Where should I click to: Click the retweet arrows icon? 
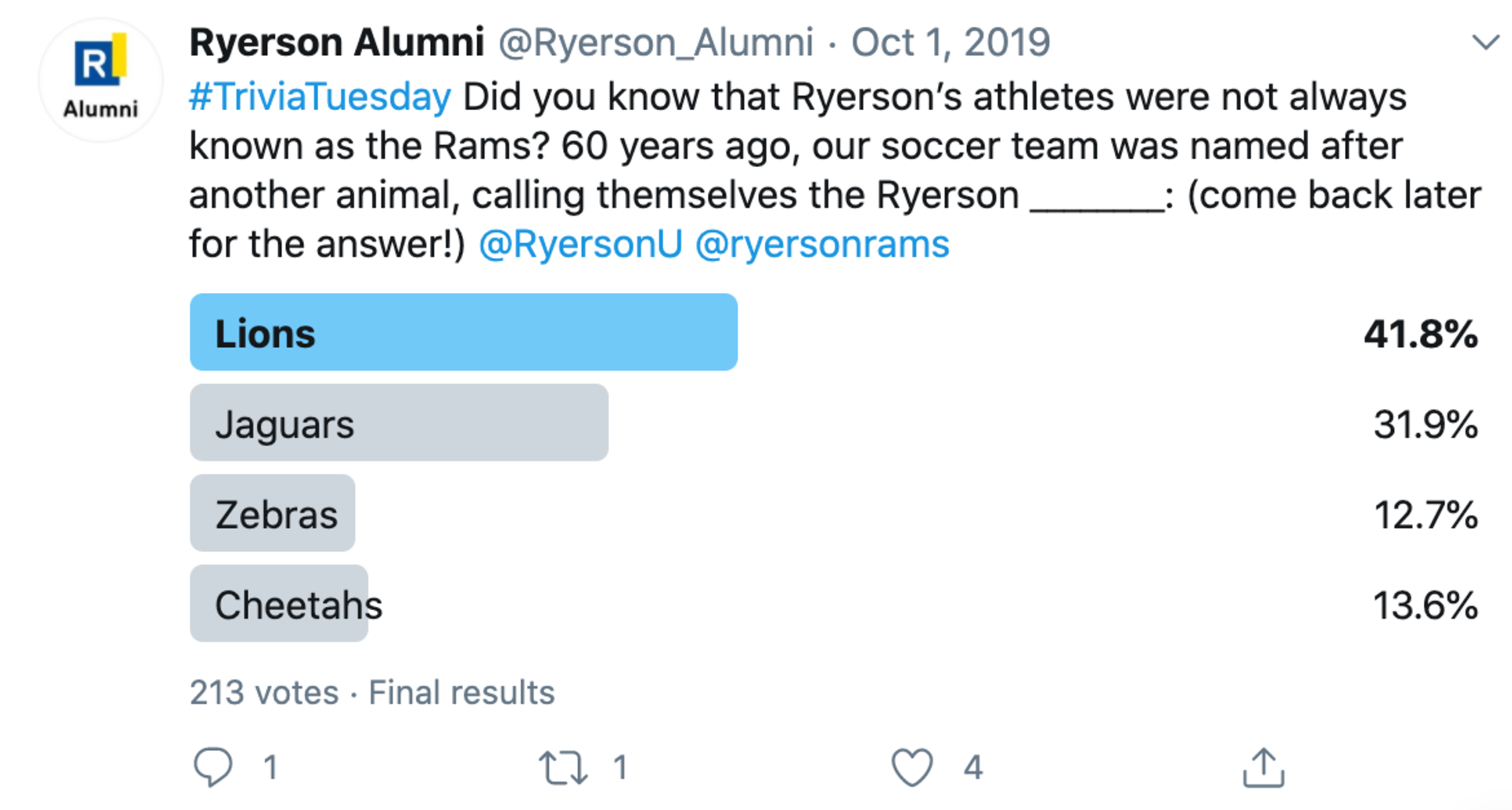[562, 767]
